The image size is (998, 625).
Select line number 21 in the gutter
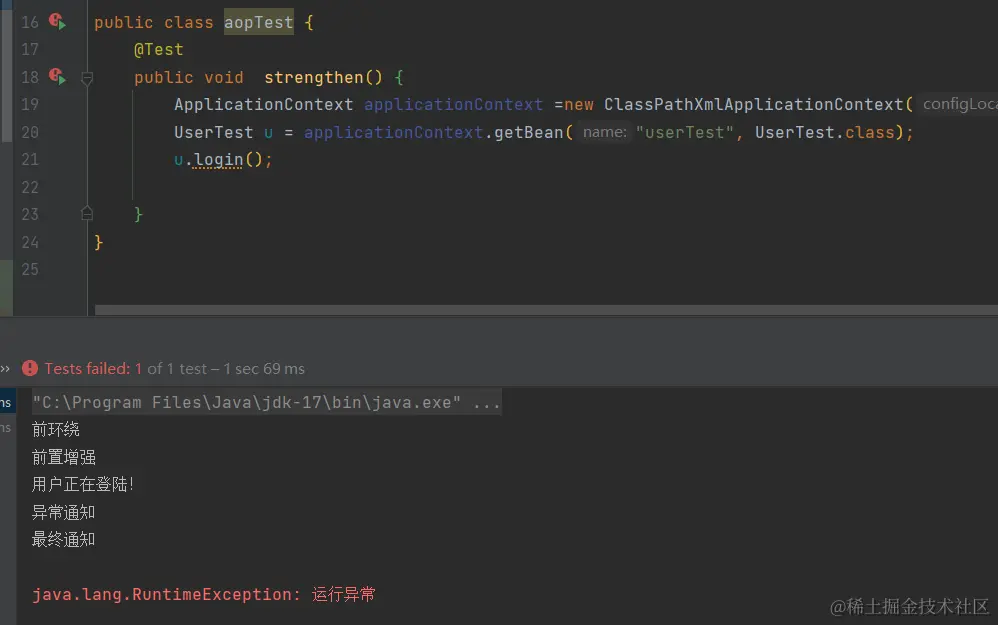click(30, 160)
